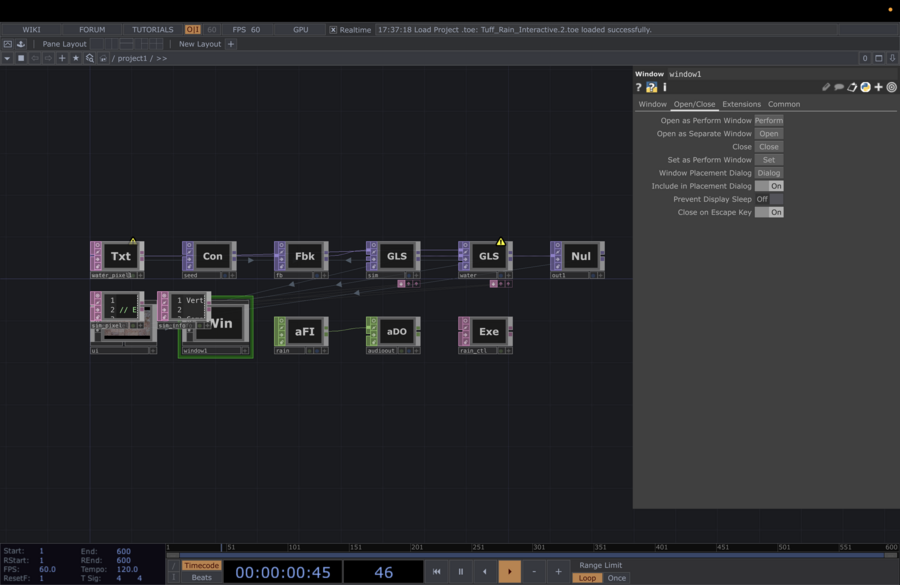Jump timeline to start with rewind icon

(x=437, y=571)
